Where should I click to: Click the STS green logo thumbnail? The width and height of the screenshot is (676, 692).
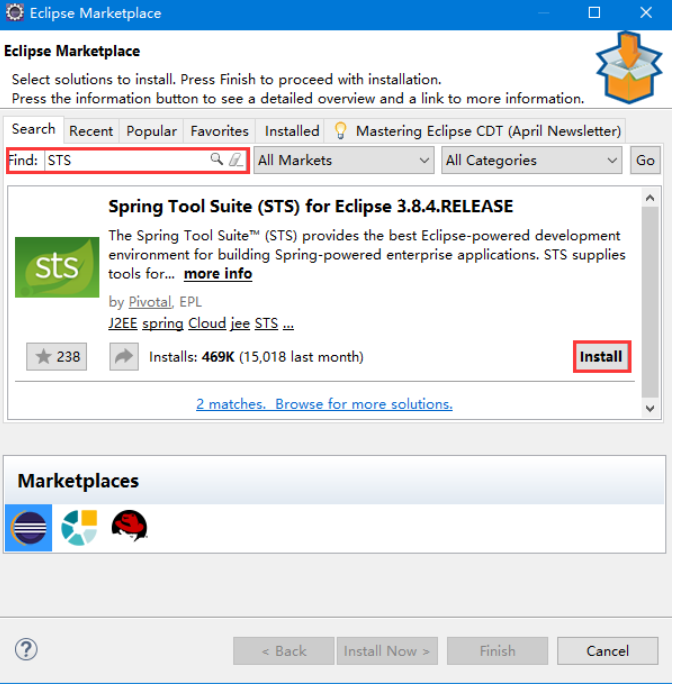pyautogui.click(x=57, y=268)
